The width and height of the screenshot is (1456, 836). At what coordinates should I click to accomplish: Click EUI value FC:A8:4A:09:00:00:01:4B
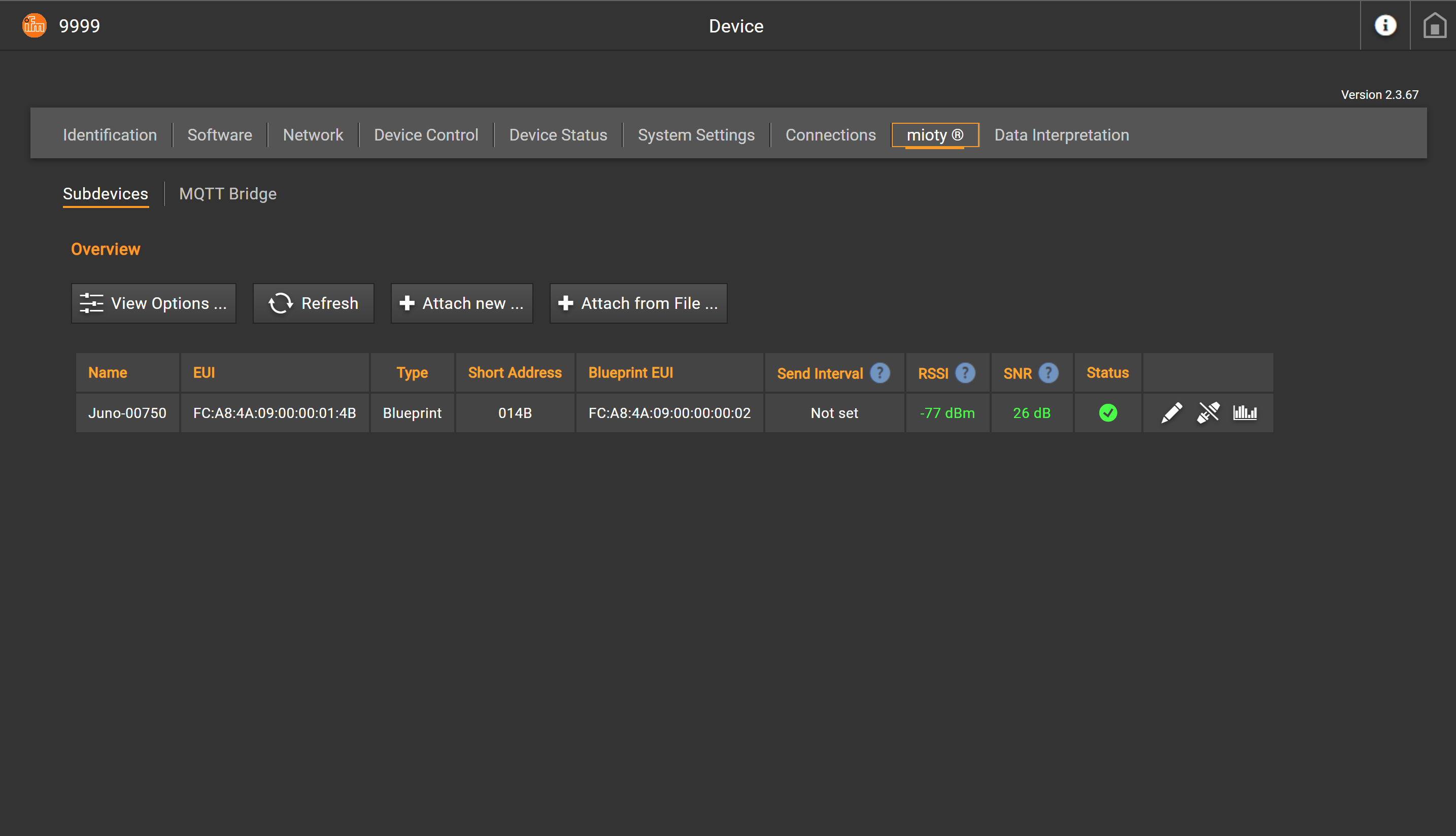tap(275, 413)
